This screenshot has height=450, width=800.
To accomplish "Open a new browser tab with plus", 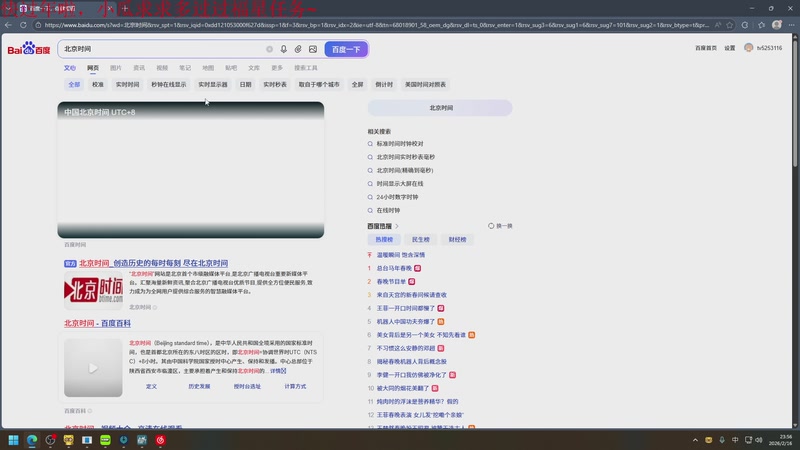I will click(x=125, y=8).
